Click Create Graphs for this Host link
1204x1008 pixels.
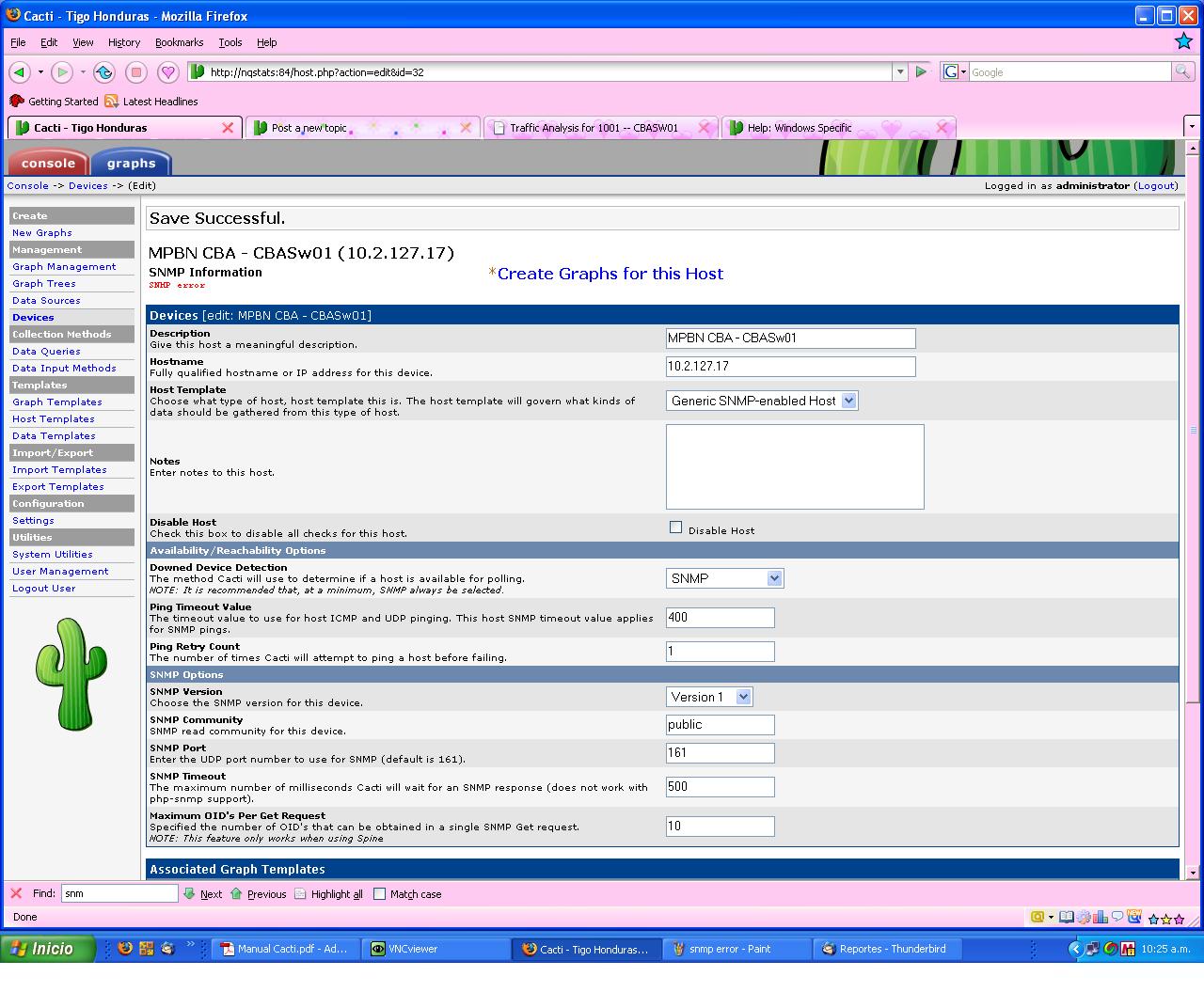coord(610,274)
